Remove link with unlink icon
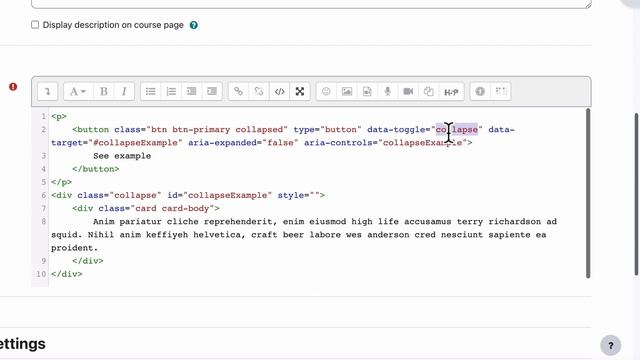 point(259,91)
